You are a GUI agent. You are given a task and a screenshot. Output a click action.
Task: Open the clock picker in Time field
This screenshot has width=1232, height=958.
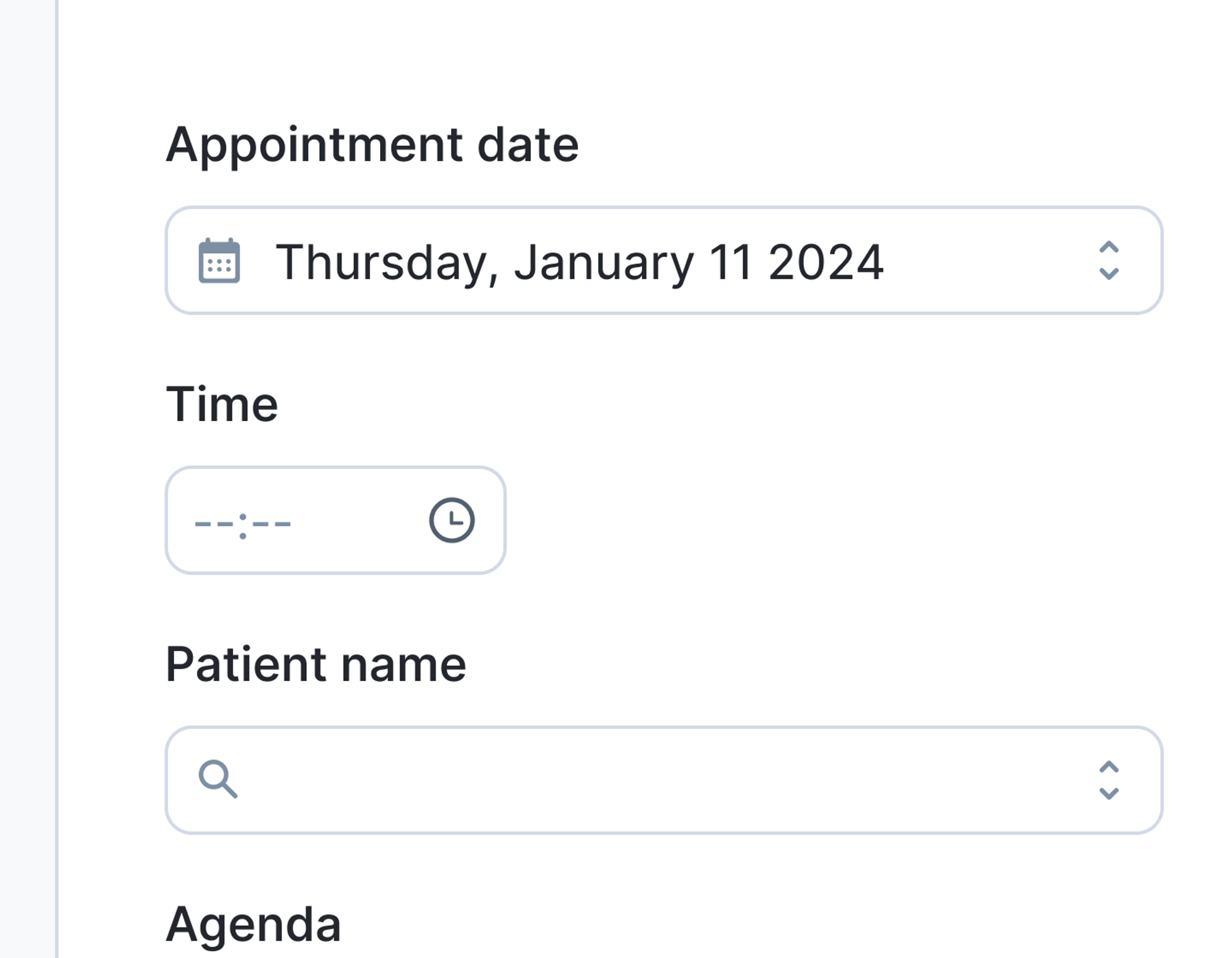[x=452, y=520]
